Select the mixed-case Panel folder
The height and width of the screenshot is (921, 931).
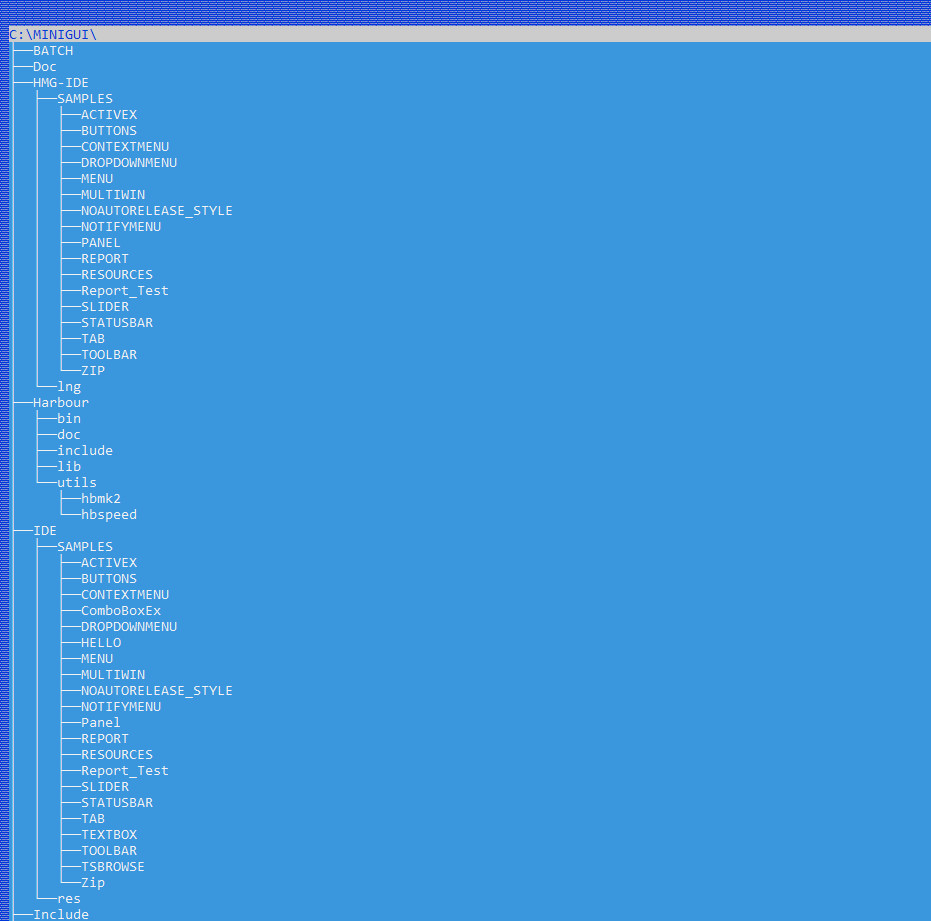[x=101, y=723]
